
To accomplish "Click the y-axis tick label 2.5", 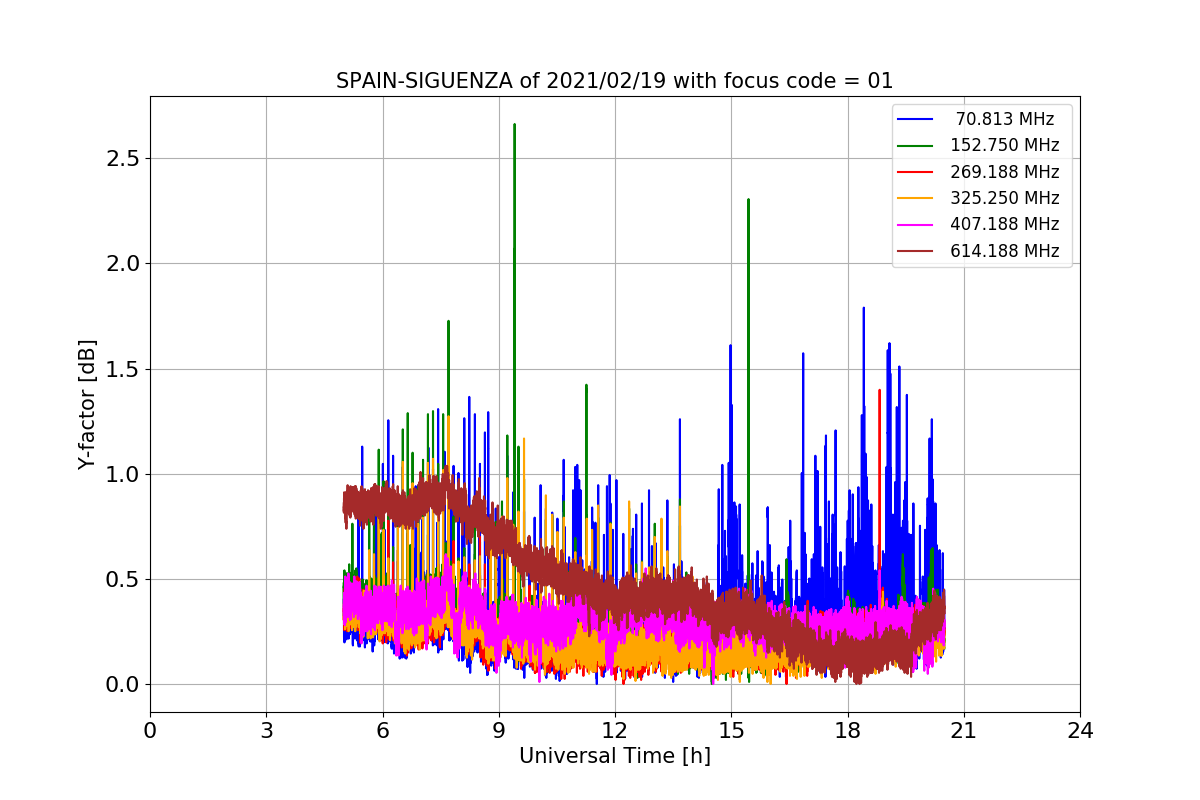I will point(123,159).
